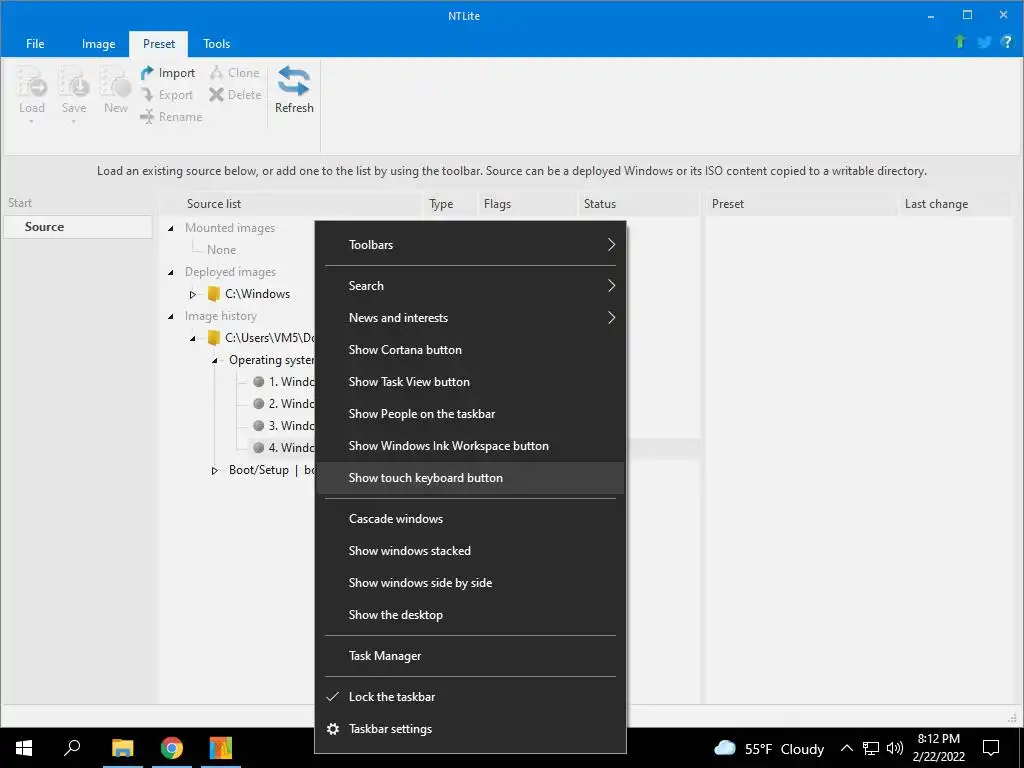Click the network tray icon

[871, 748]
